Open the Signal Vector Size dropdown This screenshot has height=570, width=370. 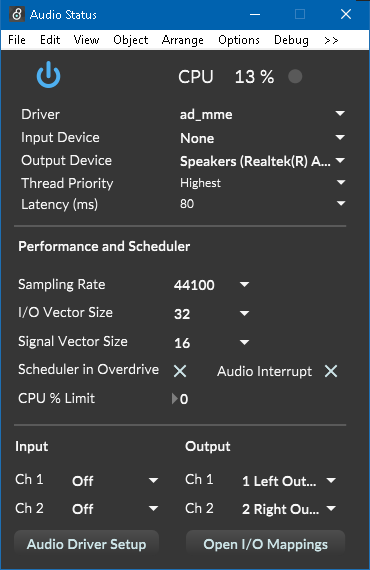(212, 342)
